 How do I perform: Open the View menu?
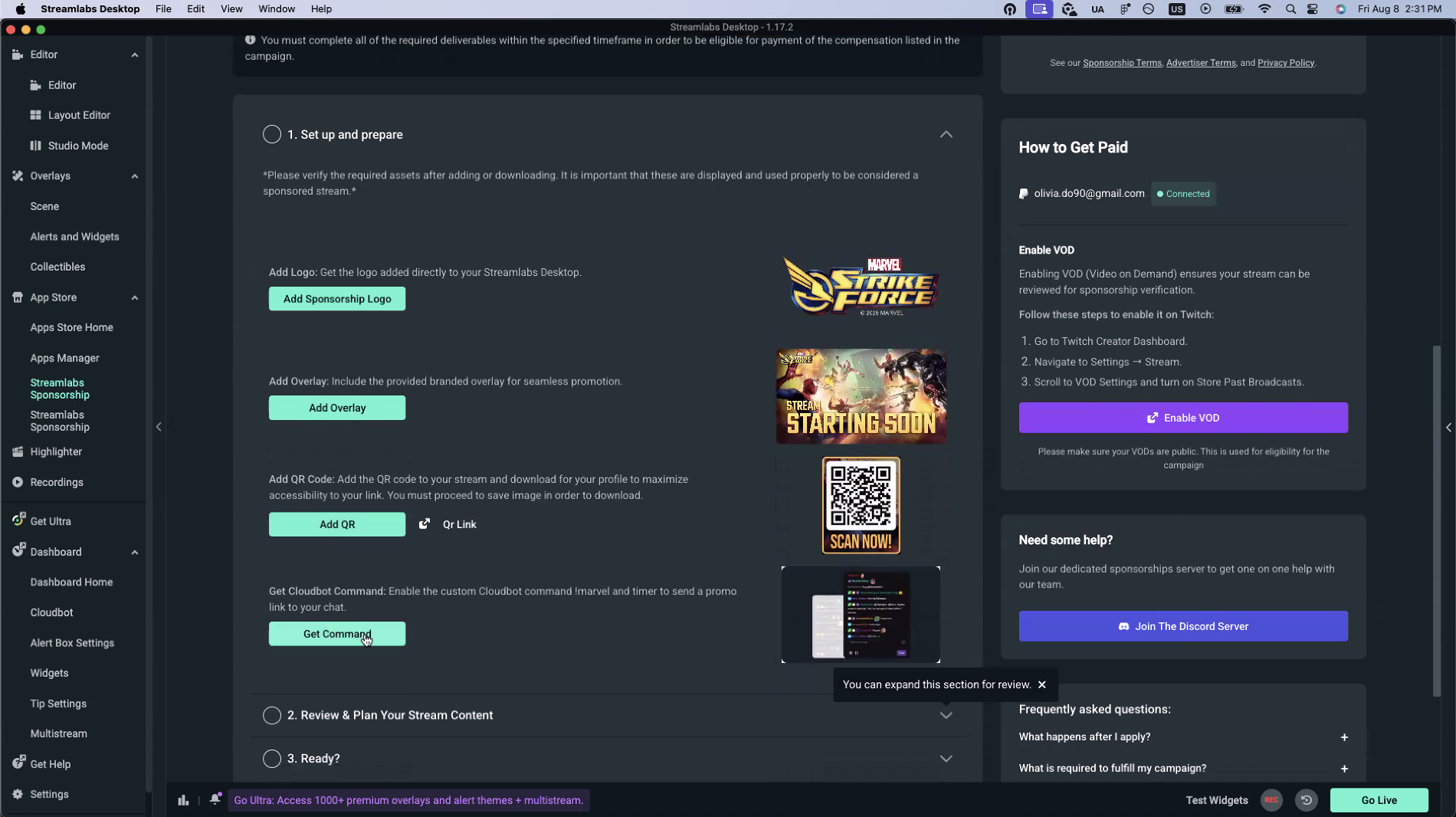[x=231, y=9]
